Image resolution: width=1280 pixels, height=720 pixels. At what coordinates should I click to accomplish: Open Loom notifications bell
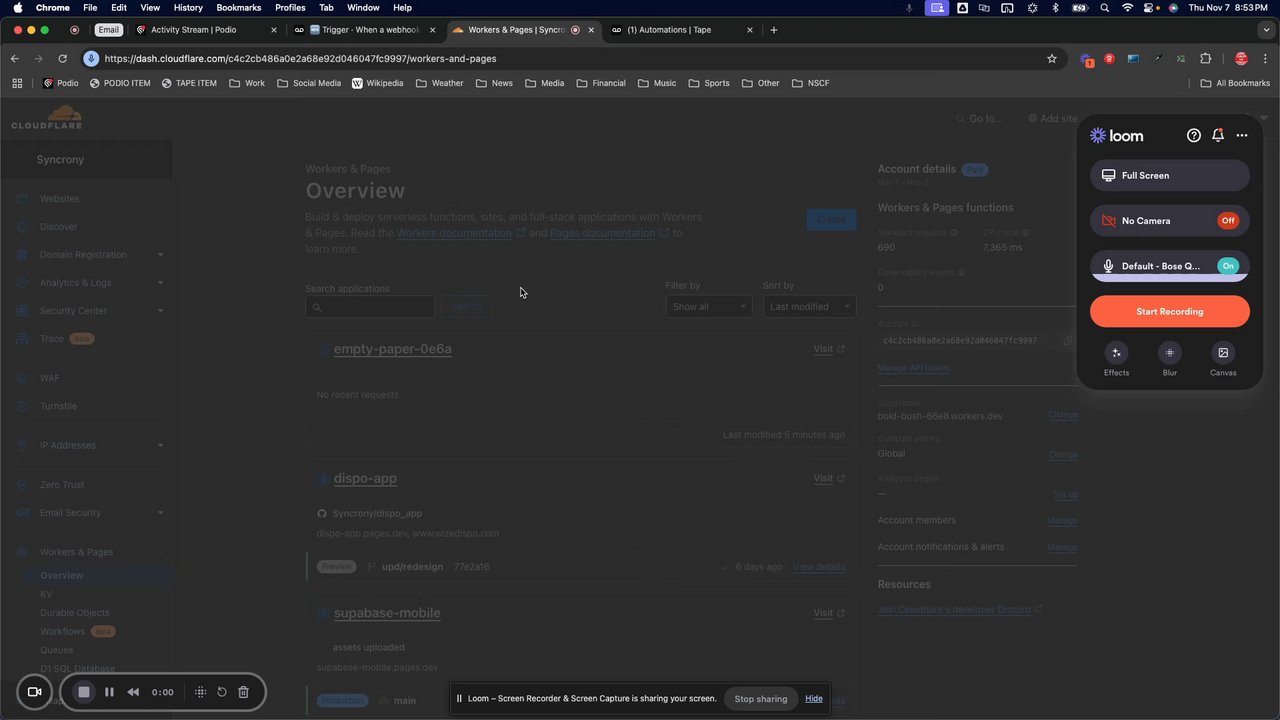click(1217, 135)
